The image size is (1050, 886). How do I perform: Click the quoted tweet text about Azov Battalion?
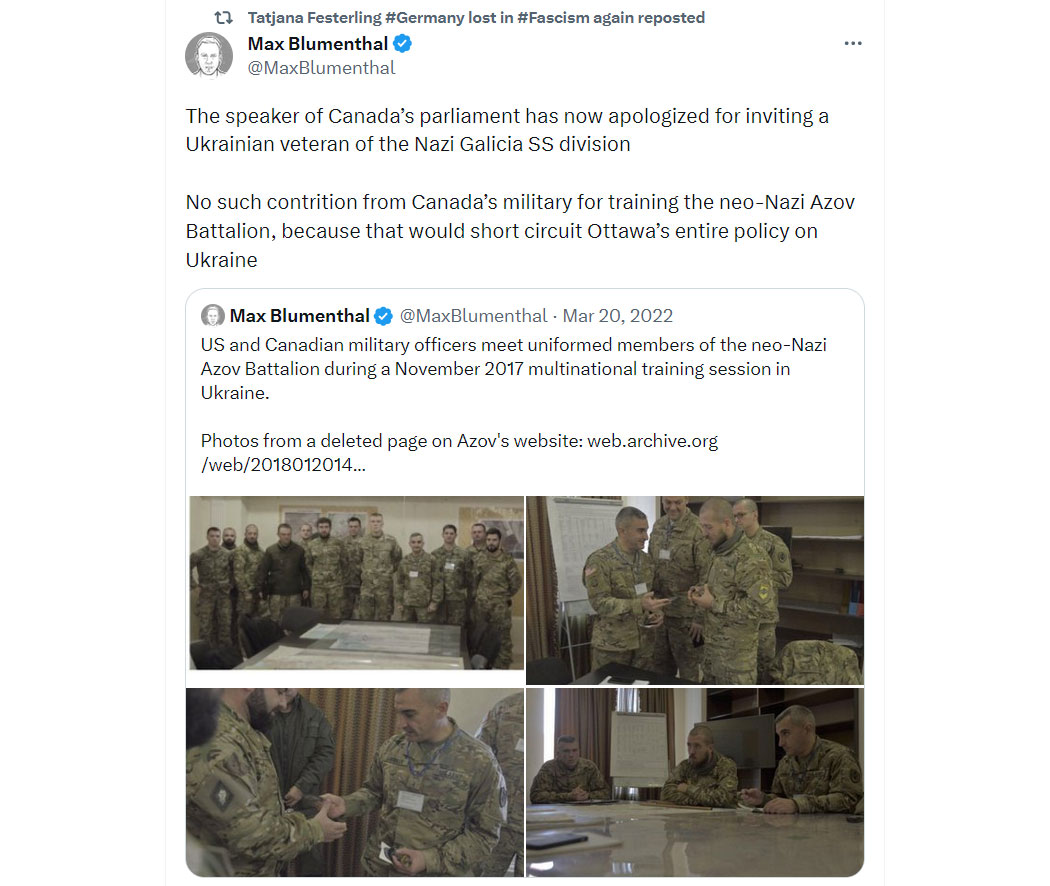pyautogui.click(x=514, y=369)
